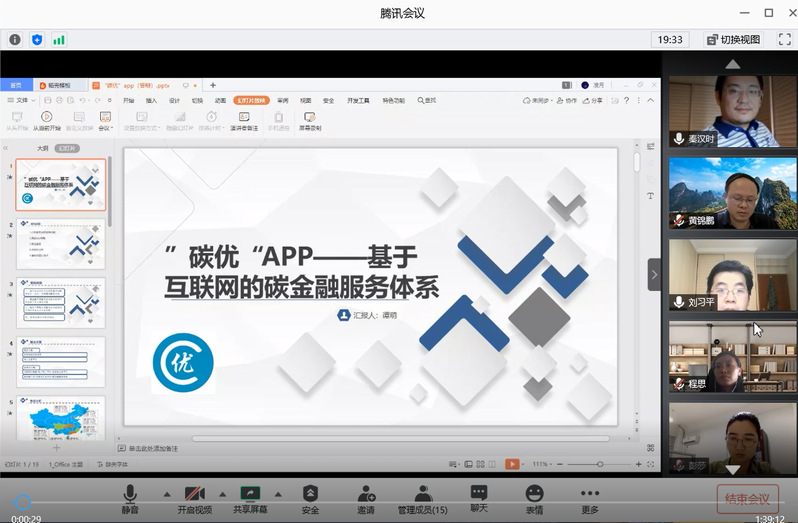Open 管理成员 member management panel
This screenshot has width=798, height=523.
tap(423, 496)
